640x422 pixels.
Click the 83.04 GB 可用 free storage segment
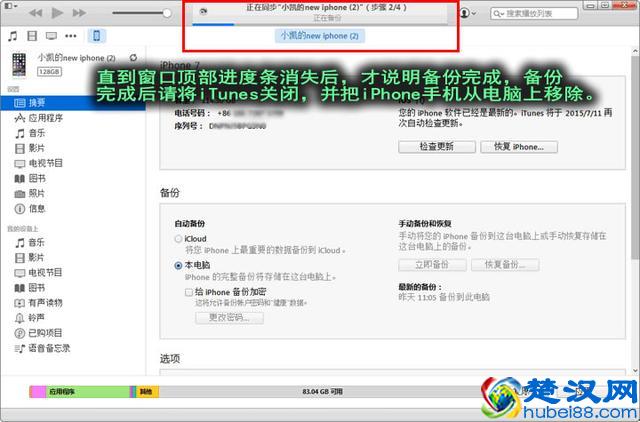(x=322, y=391)
